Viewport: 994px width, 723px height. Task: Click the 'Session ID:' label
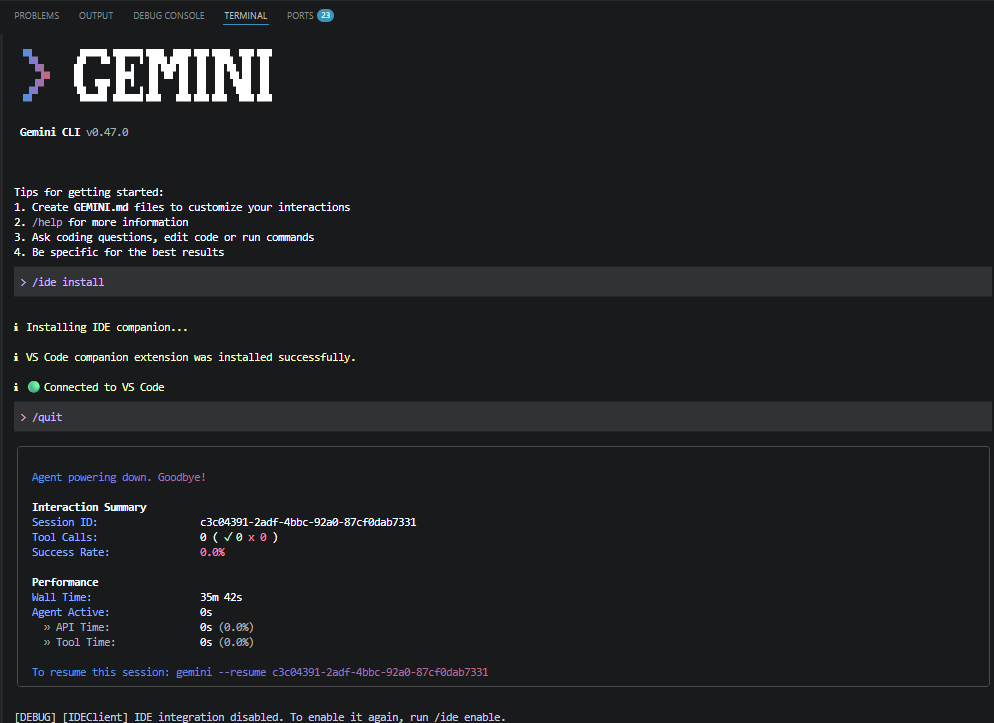(x=65, y=522)
